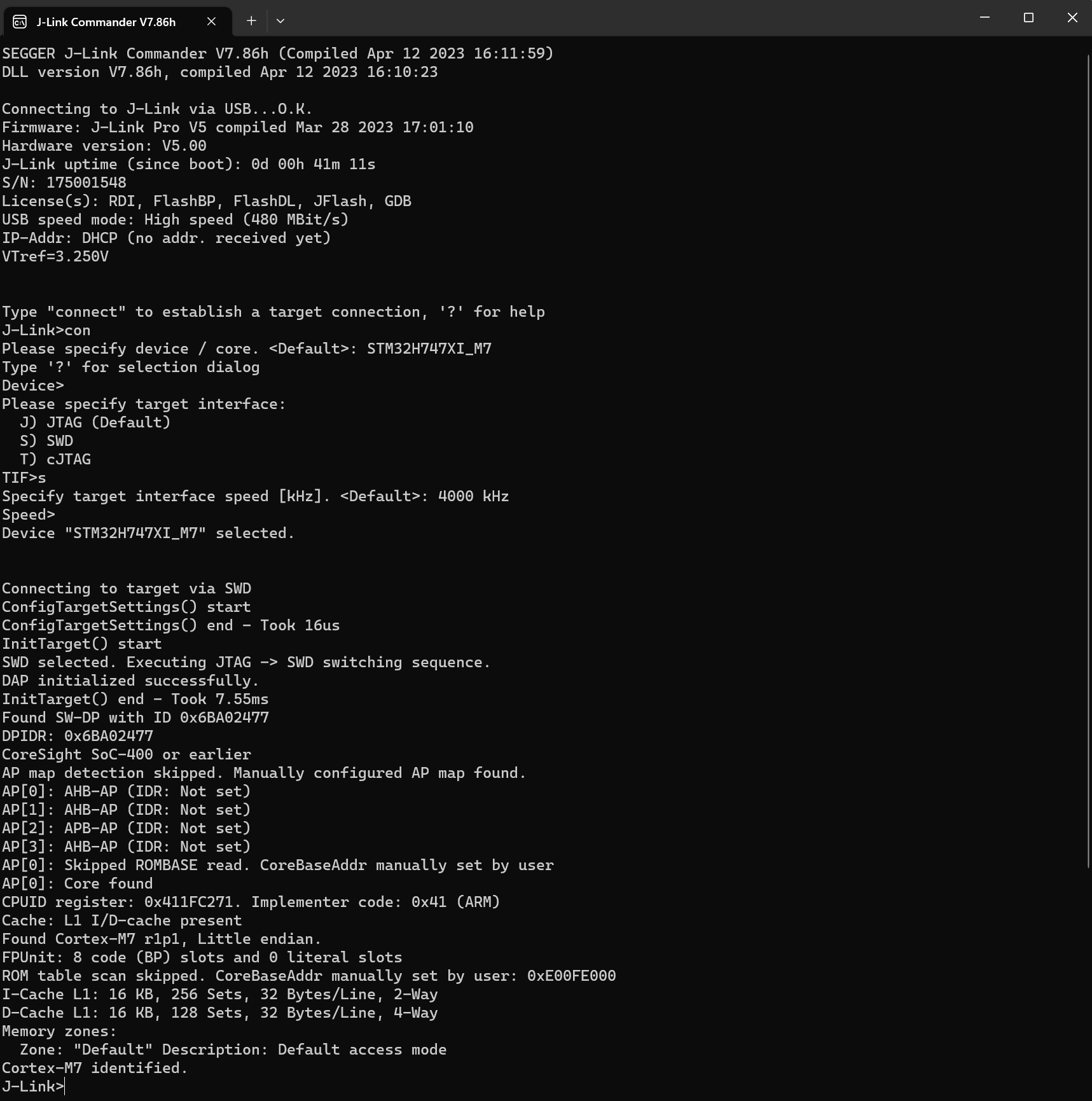Click the J) JTAG (Default) option text
This screenshot has height=1101, width=1092.
tap(95, 422)
